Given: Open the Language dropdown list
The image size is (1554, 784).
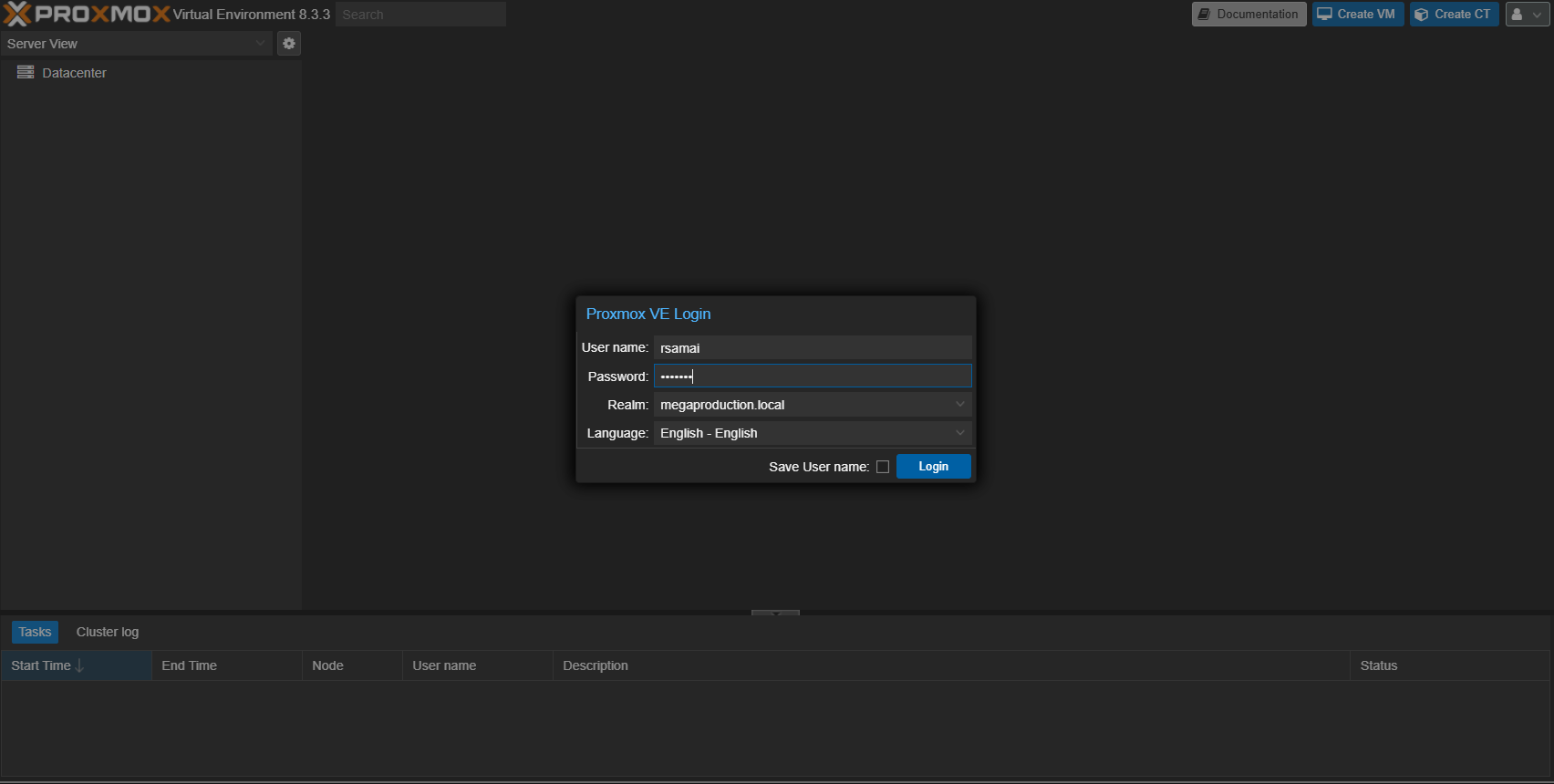Looking at the screenshot, I should (x=959, y=433).
